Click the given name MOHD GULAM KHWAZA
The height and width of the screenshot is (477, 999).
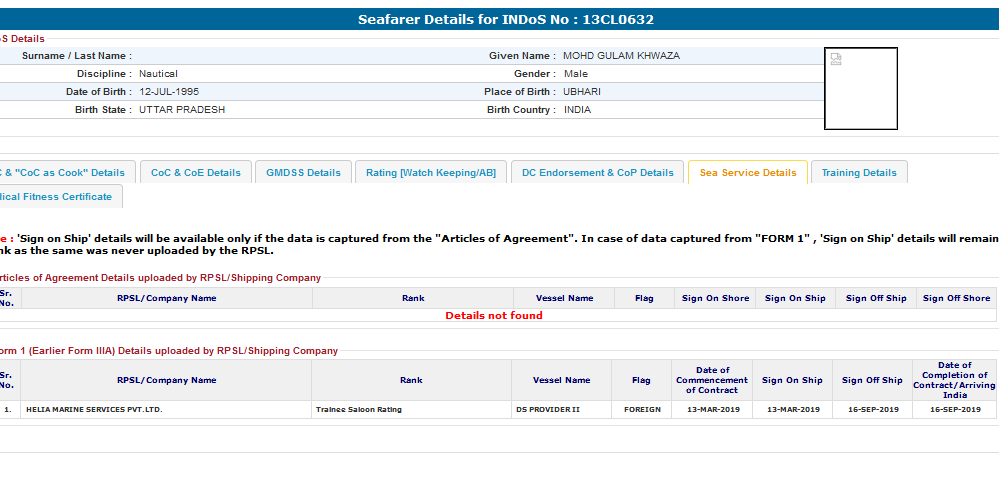(x=621, y=56)
